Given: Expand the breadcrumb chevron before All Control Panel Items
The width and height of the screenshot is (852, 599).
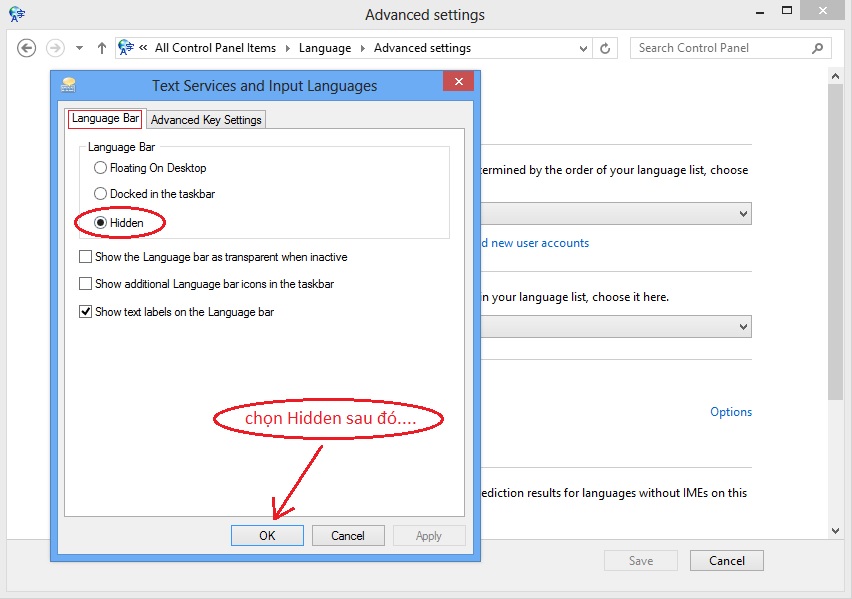Looking at the screenshot, I should tap(143, 47).
